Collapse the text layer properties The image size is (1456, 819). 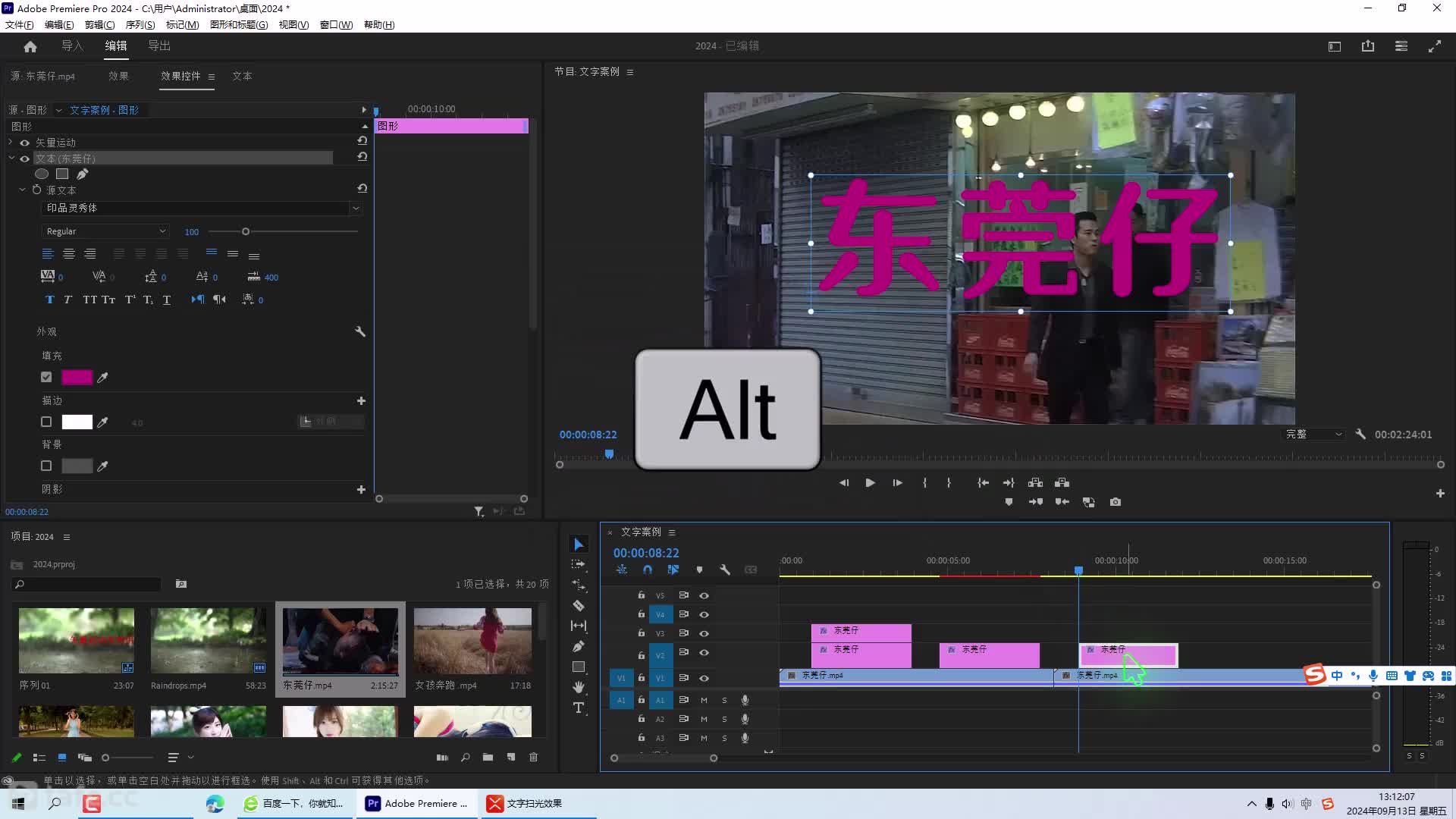pyautogui.click(x=11, y=158)
